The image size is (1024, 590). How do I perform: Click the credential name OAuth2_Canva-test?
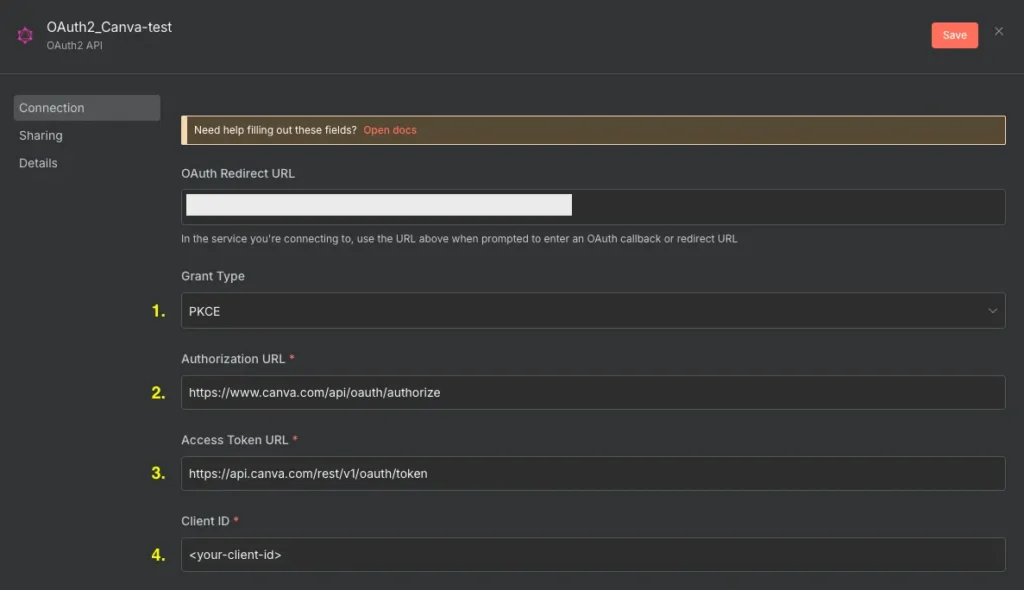coord(109,27)
